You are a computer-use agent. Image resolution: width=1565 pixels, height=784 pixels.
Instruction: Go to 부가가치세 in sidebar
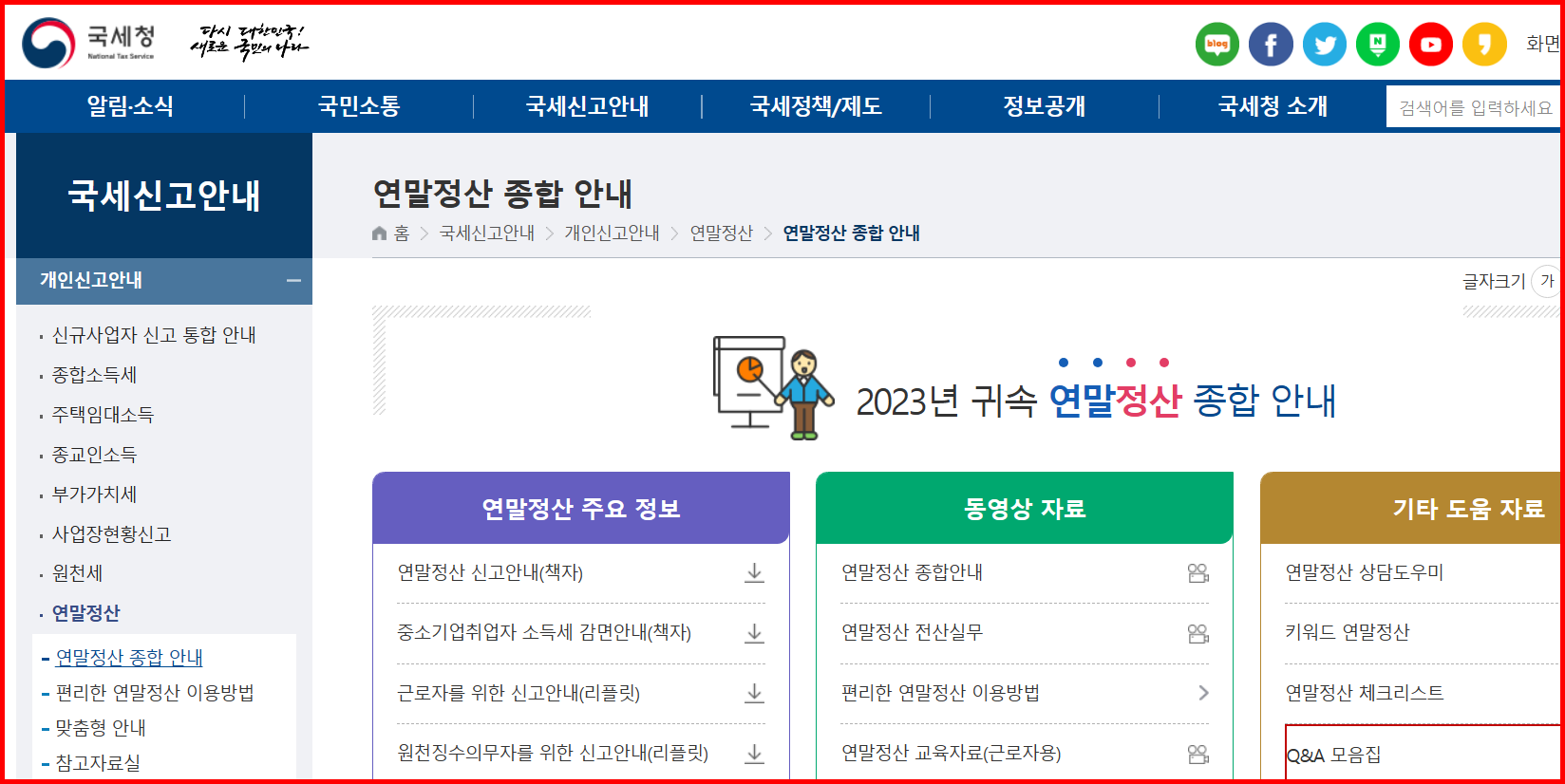coord(94,495)
